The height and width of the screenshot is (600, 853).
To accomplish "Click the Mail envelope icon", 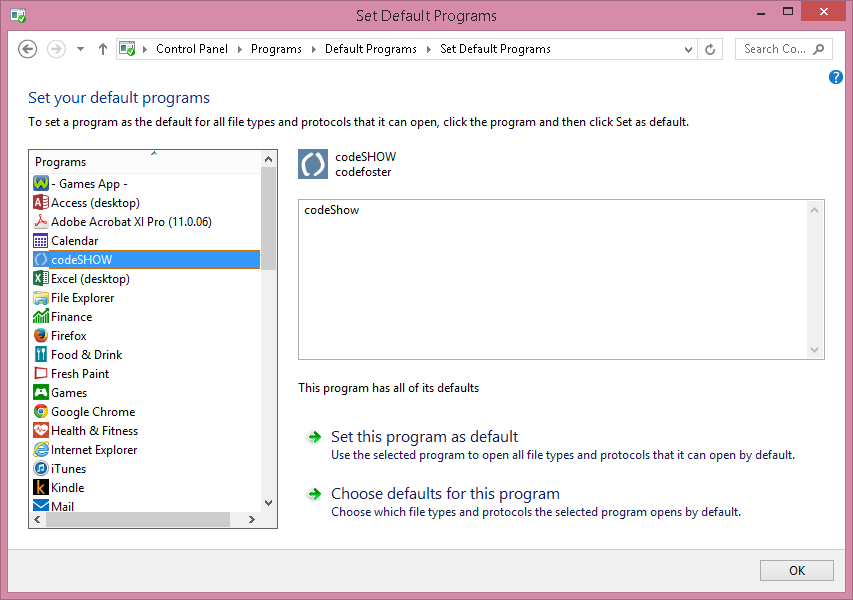I will [41, 506].
